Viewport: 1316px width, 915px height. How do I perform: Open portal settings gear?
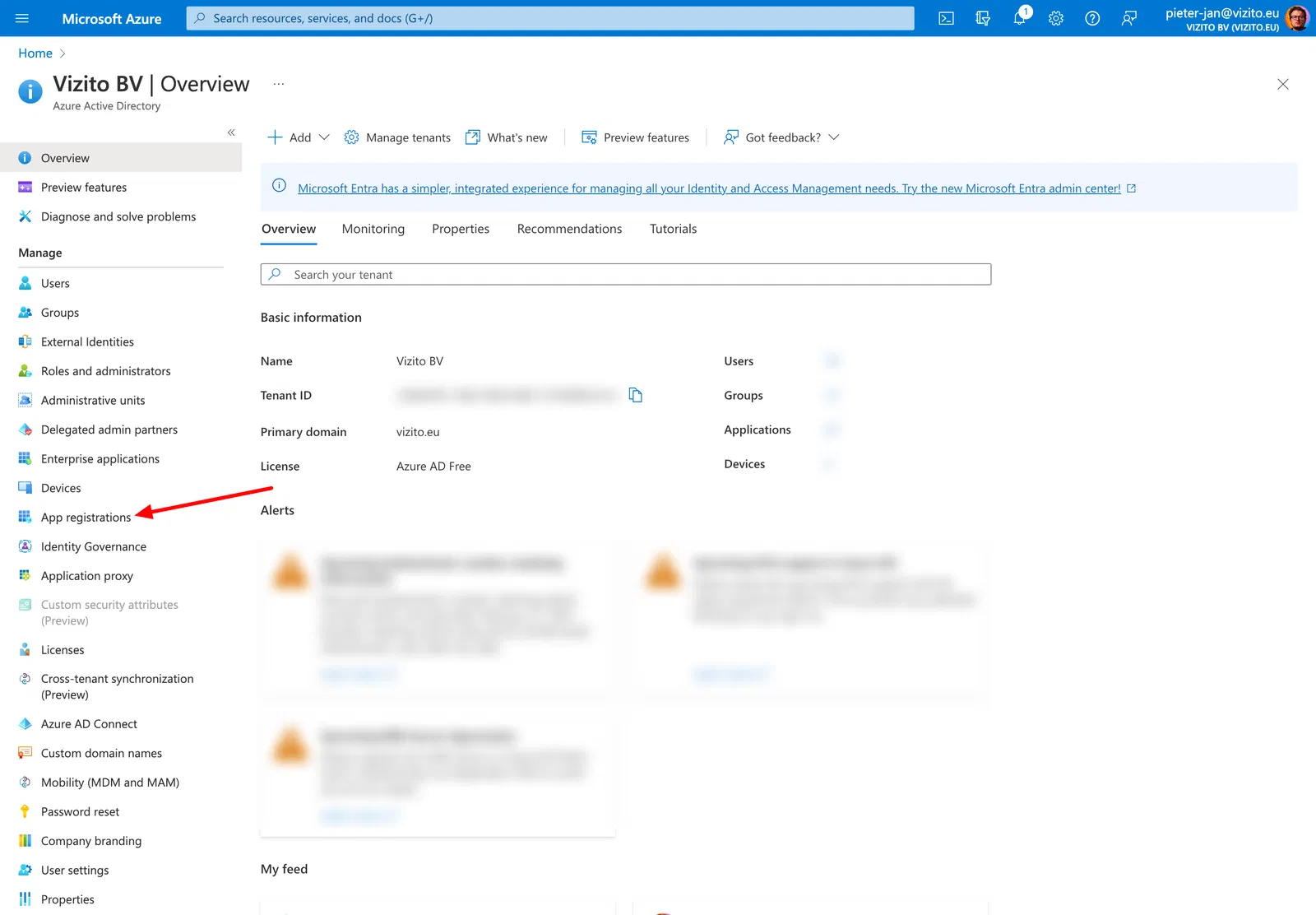(x=1056, y=18)
